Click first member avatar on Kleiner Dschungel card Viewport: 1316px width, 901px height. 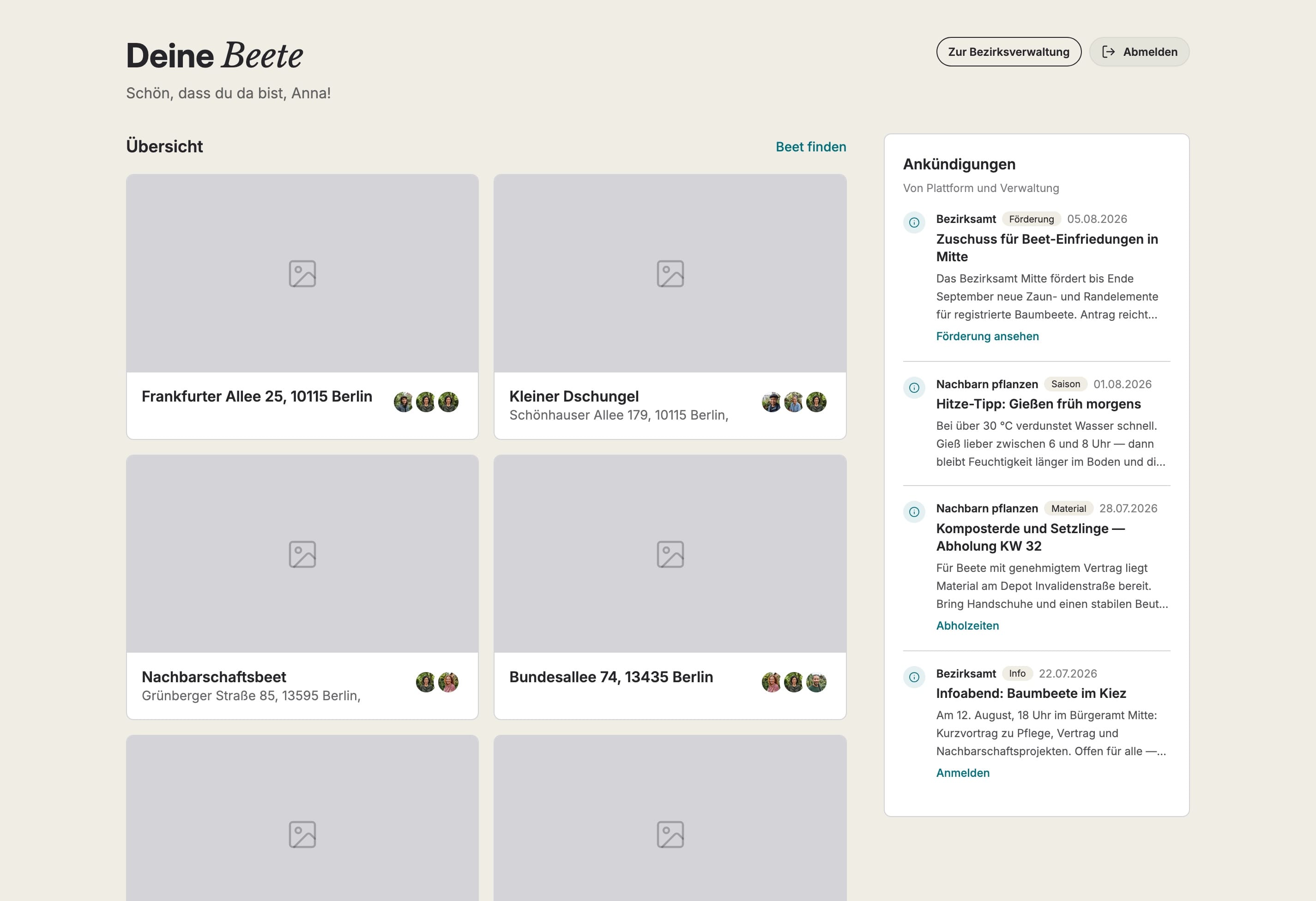[x=771, y=402]
